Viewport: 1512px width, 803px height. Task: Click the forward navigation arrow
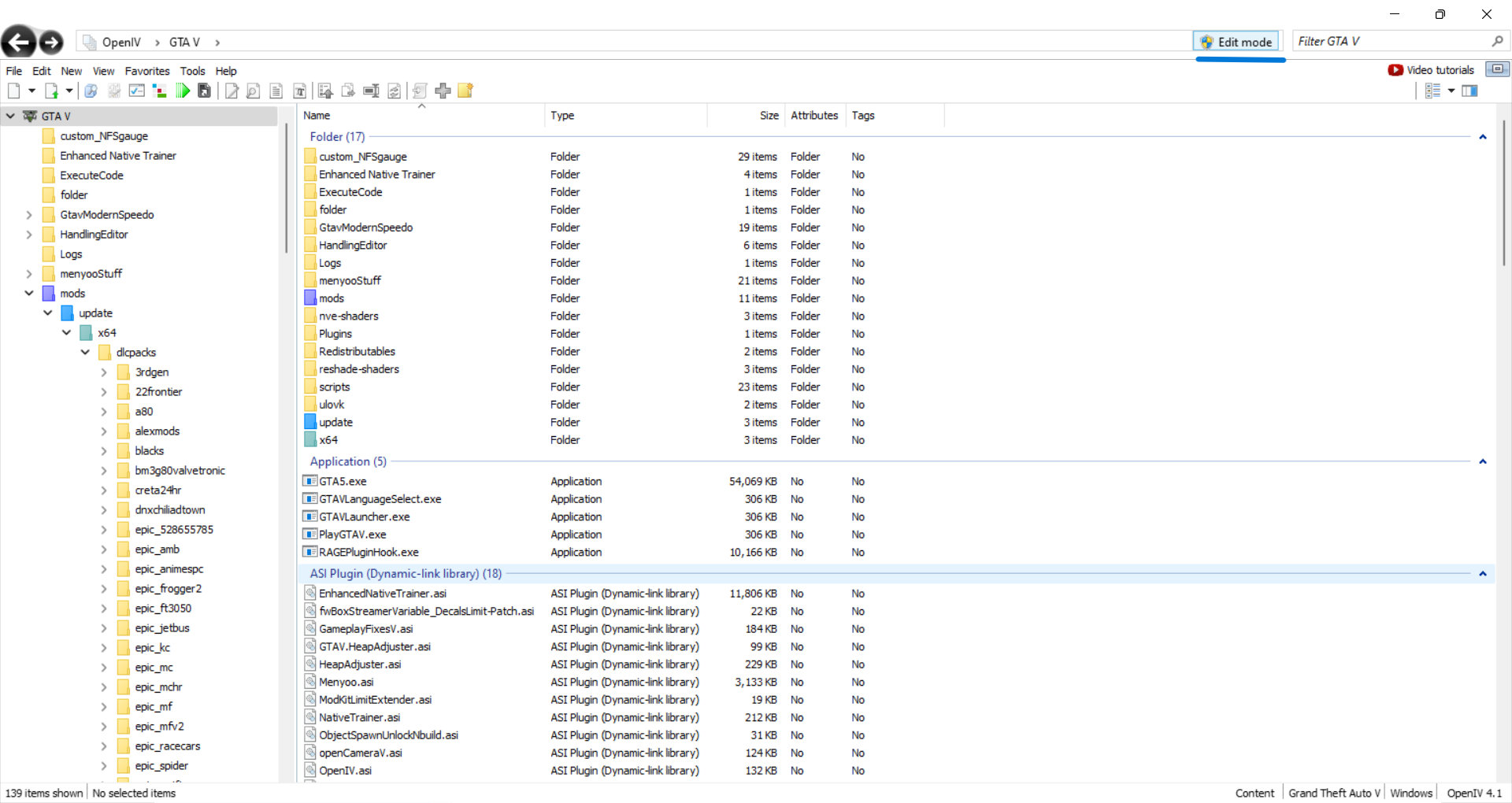click(51, 43)
